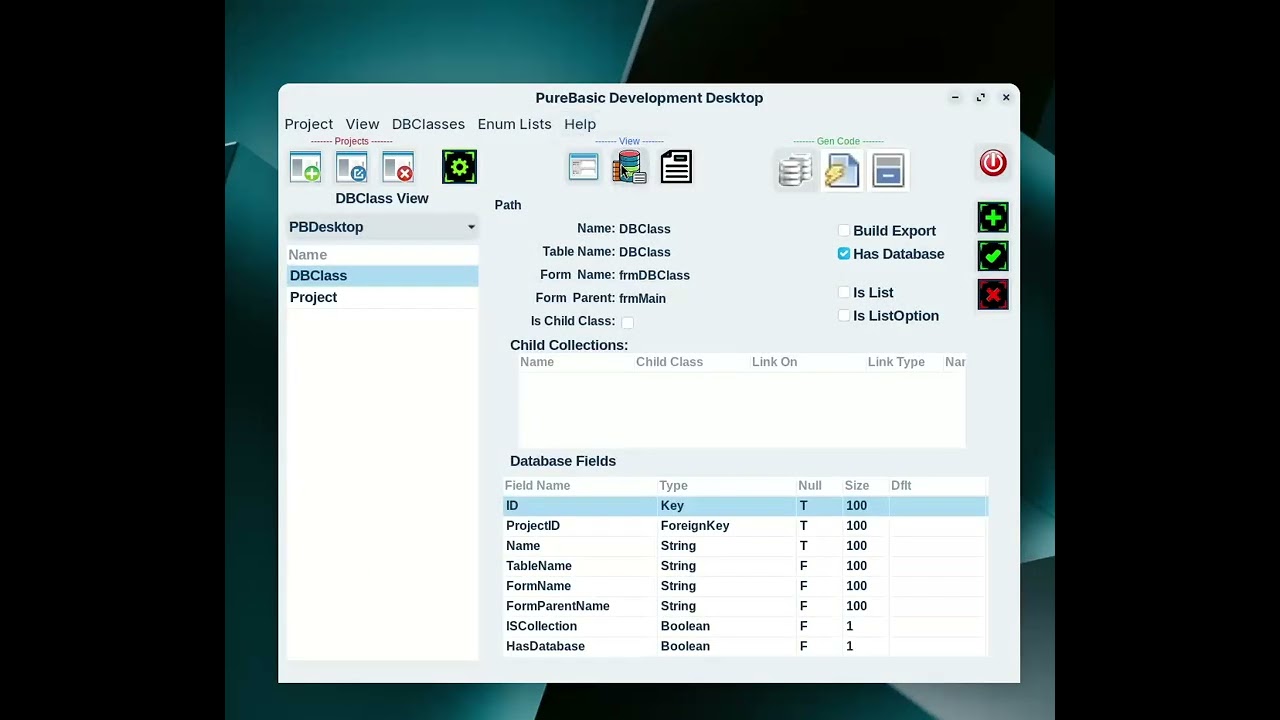The image size is (1280, 720).
Task: Click the Child Class column header
Action: coord(692,362)
